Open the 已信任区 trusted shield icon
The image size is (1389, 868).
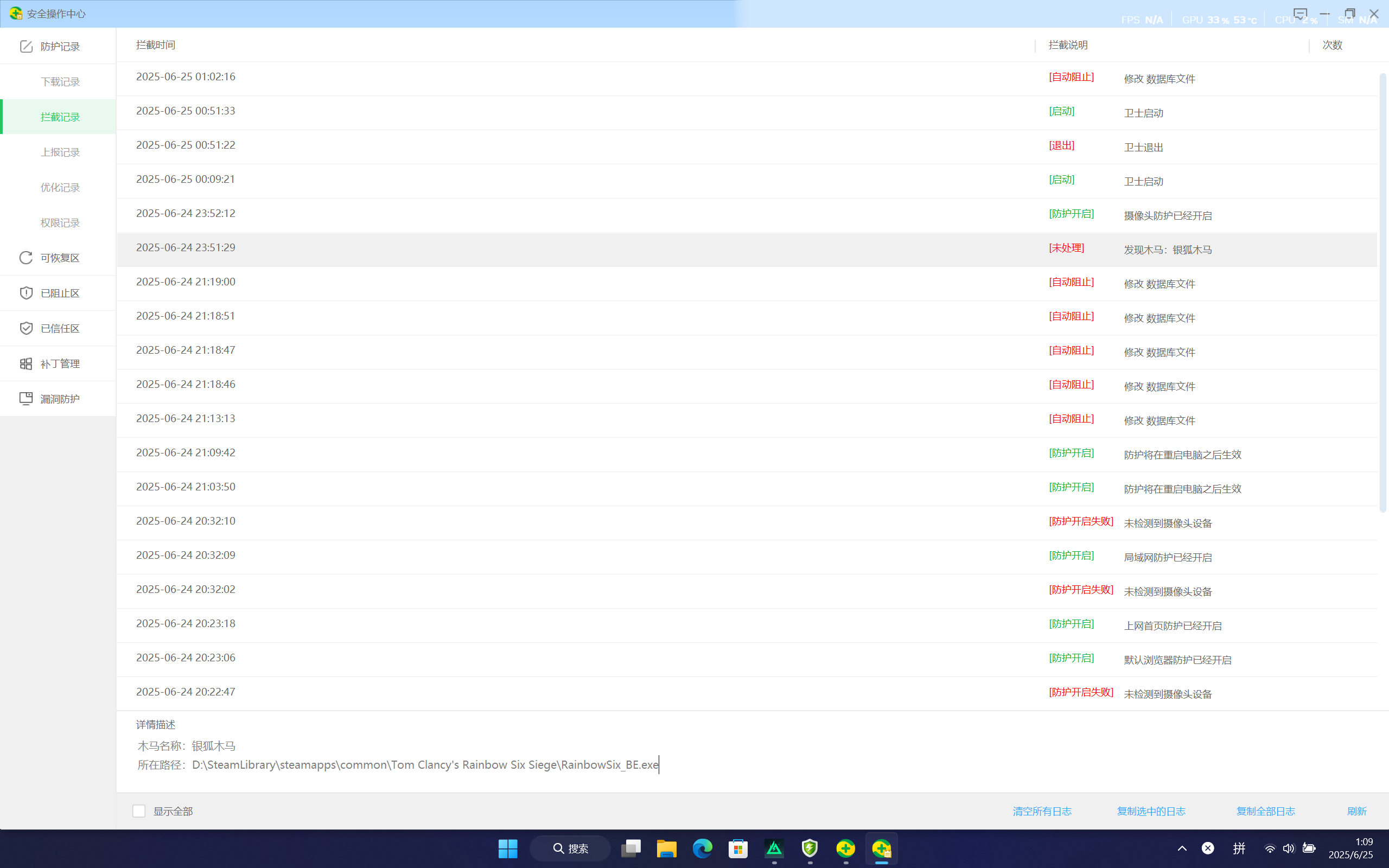click(26, 328)
